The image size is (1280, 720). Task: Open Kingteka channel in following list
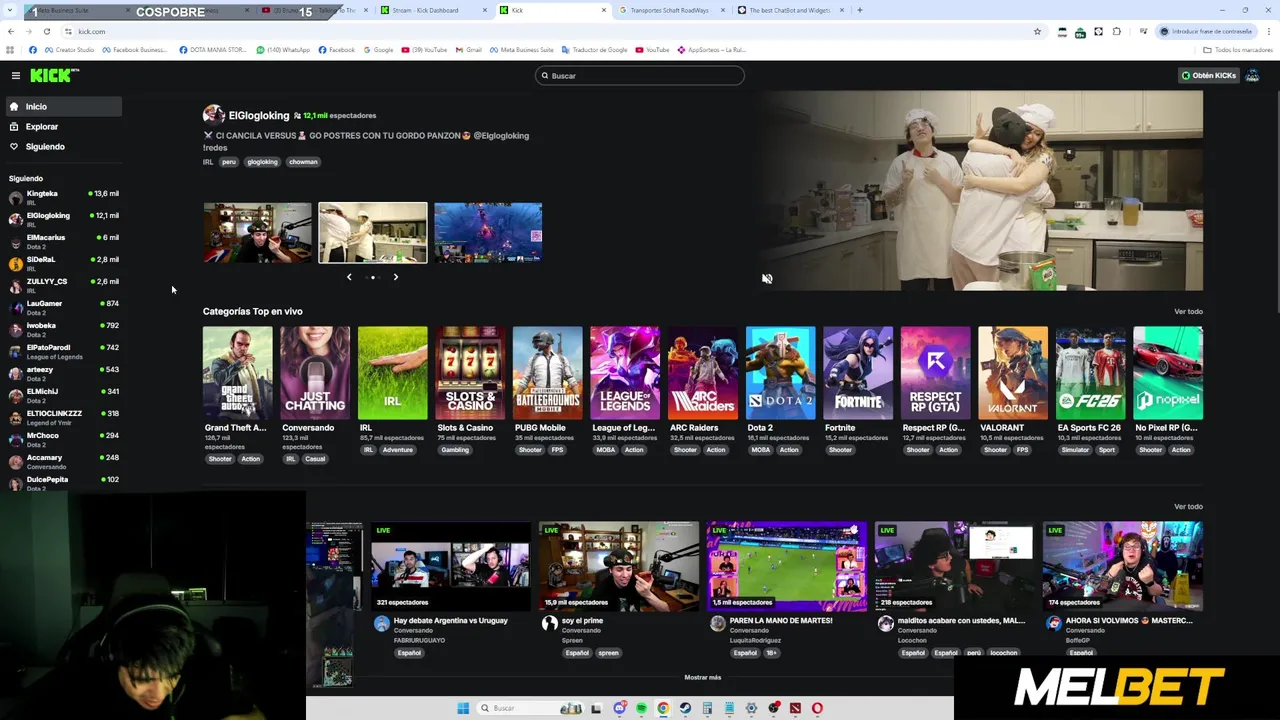tap(62, 197)
